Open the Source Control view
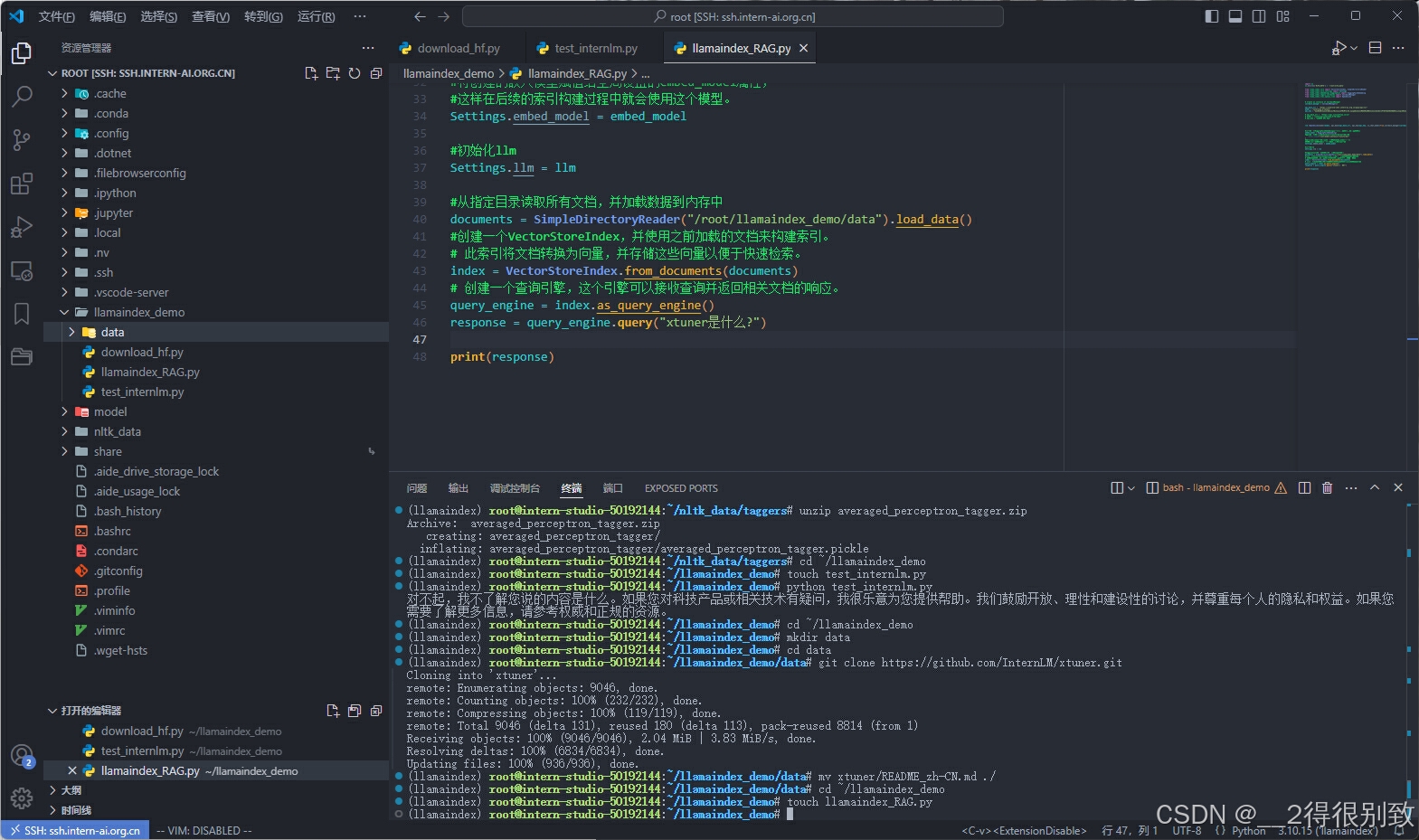 click(21, 139)
